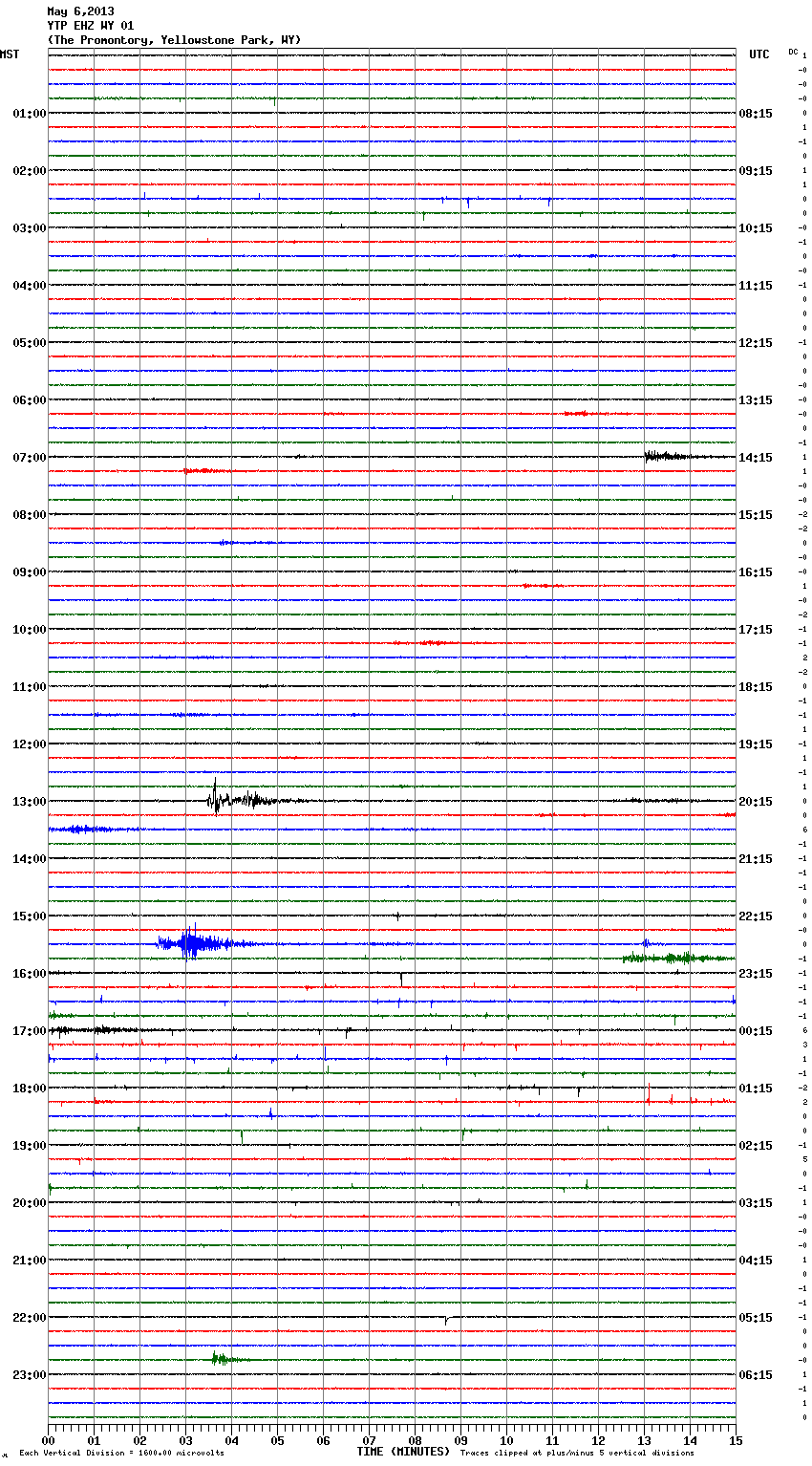Image resolution: width=812 pixels, height=1466 pixels.
Task: Click minute tick label "07" on bottom axis
Action: click(x=369, y=1440)
